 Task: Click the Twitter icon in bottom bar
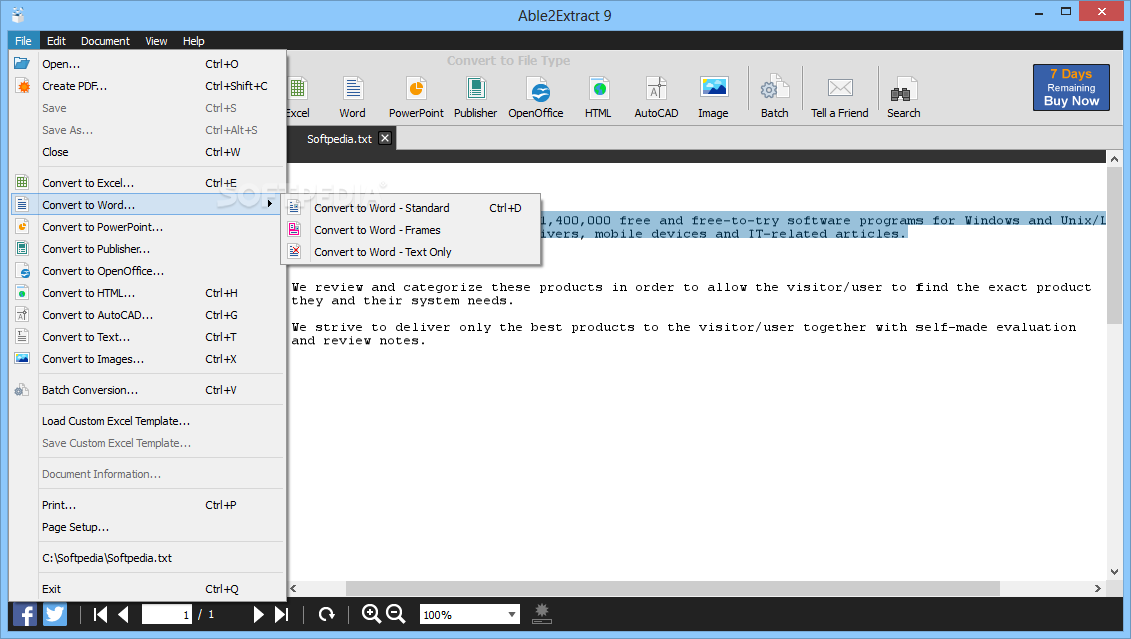[55, 614]
